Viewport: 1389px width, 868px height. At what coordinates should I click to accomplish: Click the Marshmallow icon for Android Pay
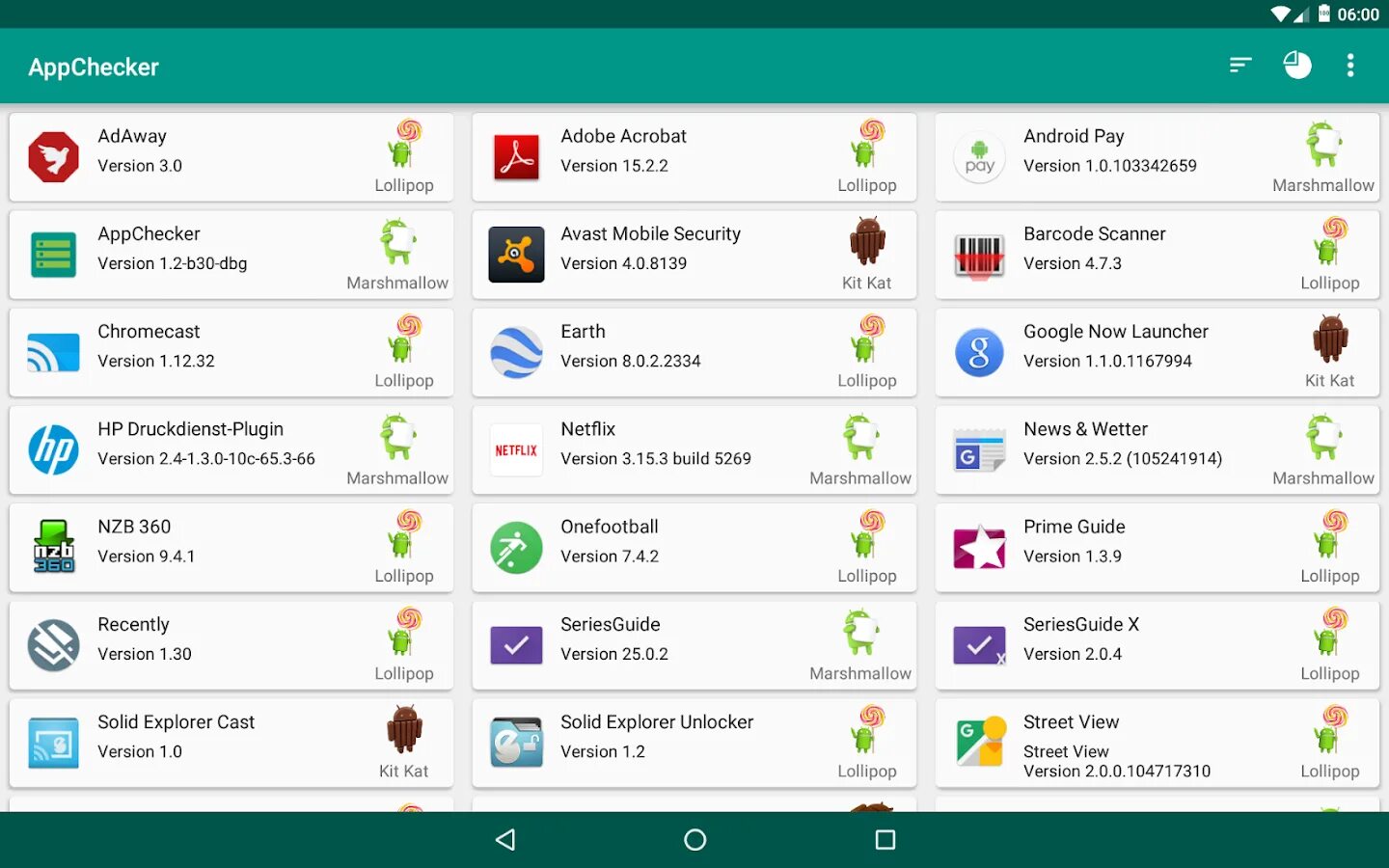1324,145
